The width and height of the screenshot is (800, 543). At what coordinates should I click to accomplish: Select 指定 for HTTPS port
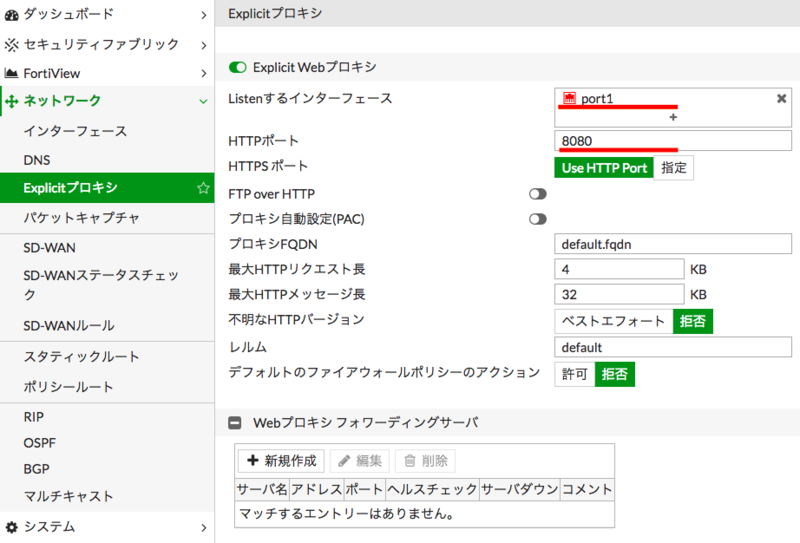tap(673, 168)
